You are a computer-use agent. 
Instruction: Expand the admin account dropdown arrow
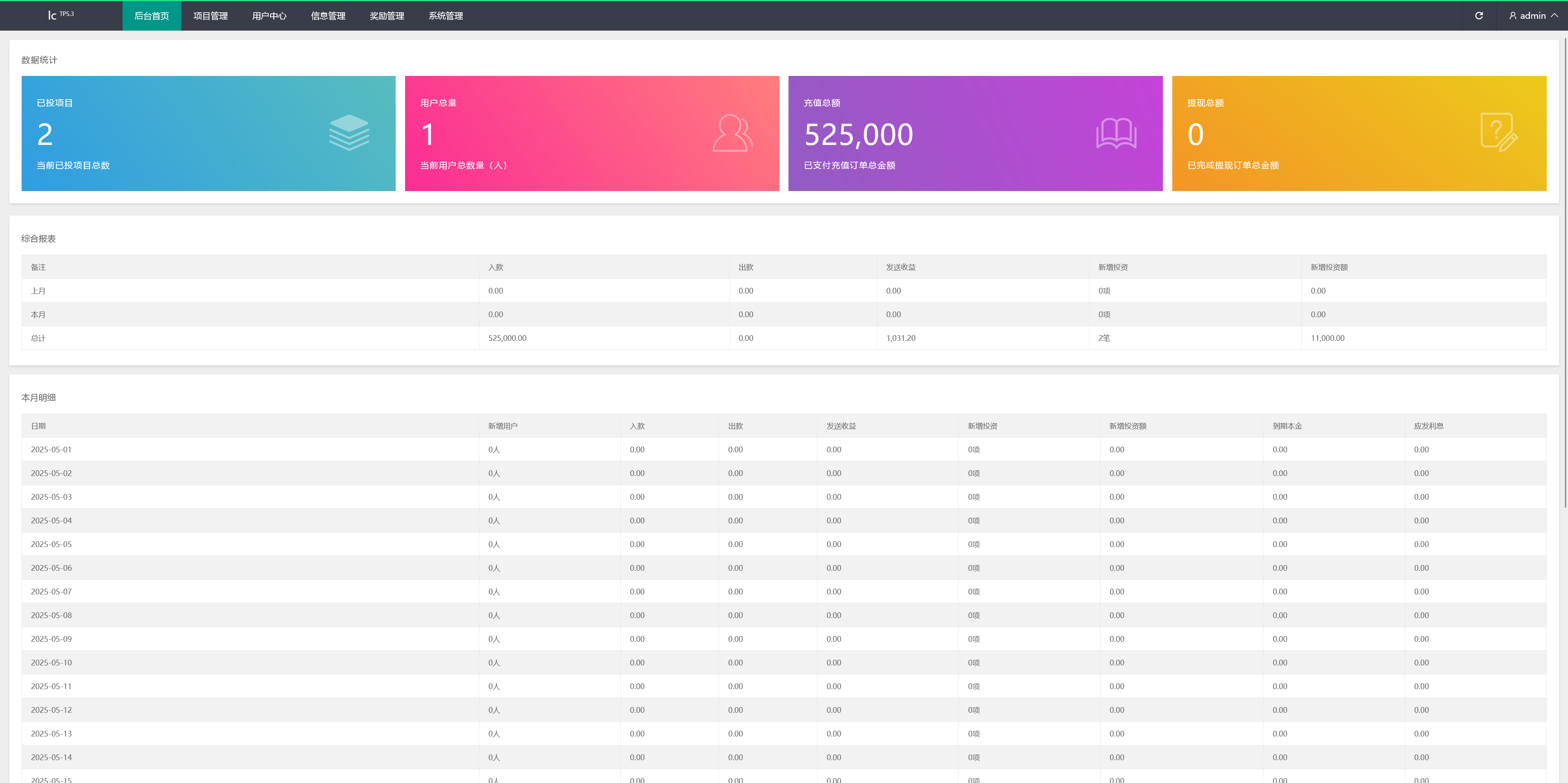click(x=1555, y=16)
